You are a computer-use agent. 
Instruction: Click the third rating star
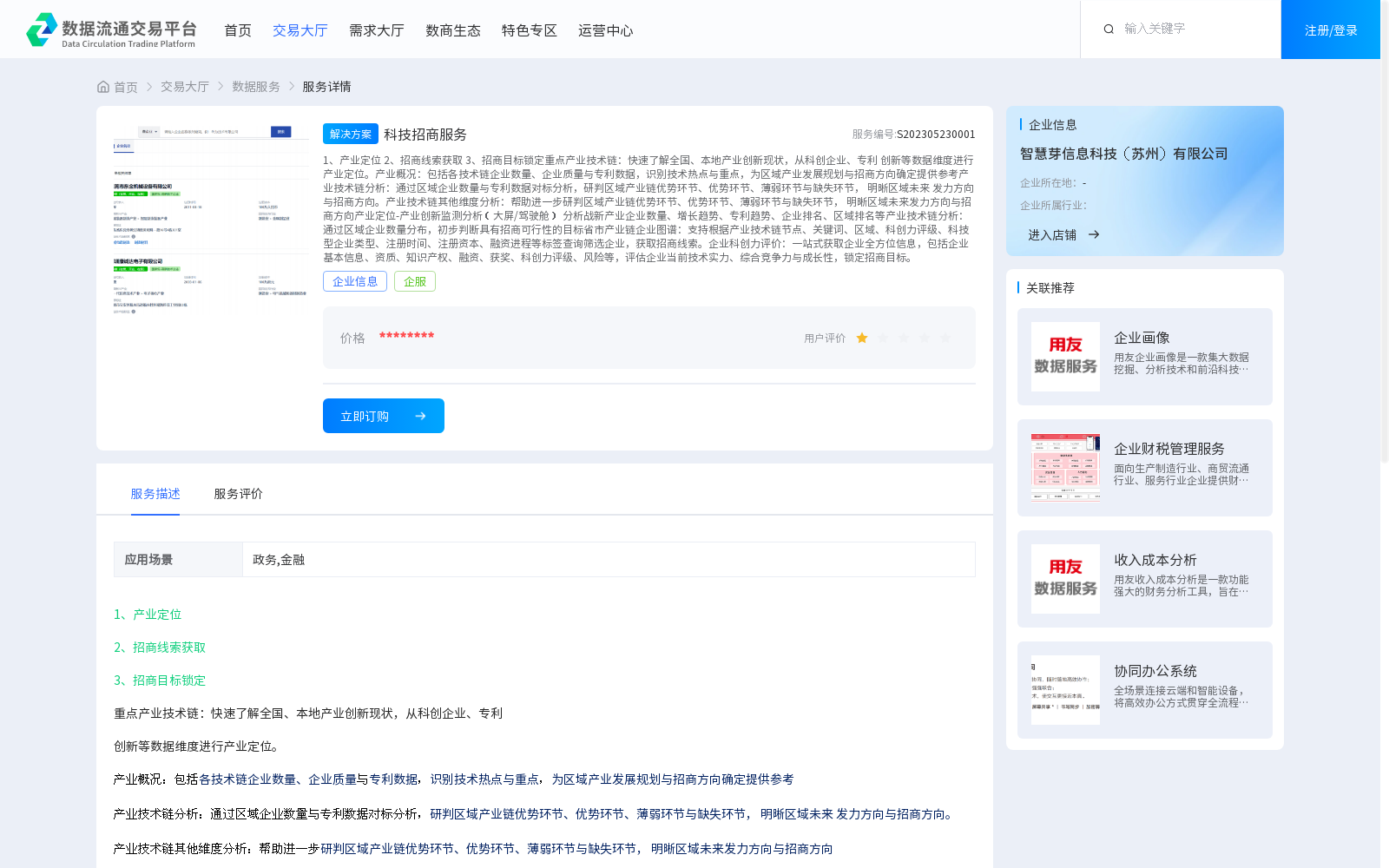tap(904, 338)
